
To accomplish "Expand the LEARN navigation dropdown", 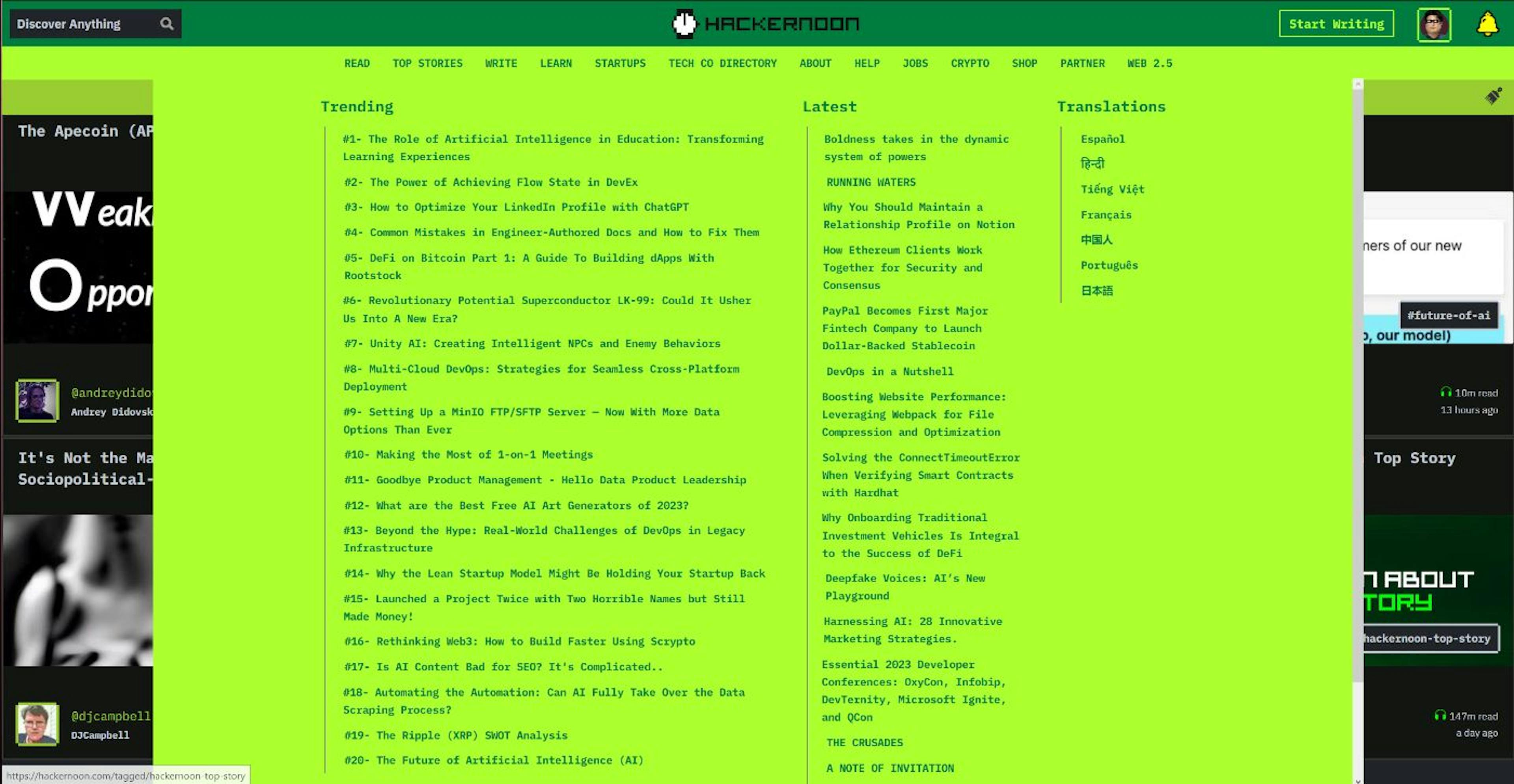I will tap(556, 63).
